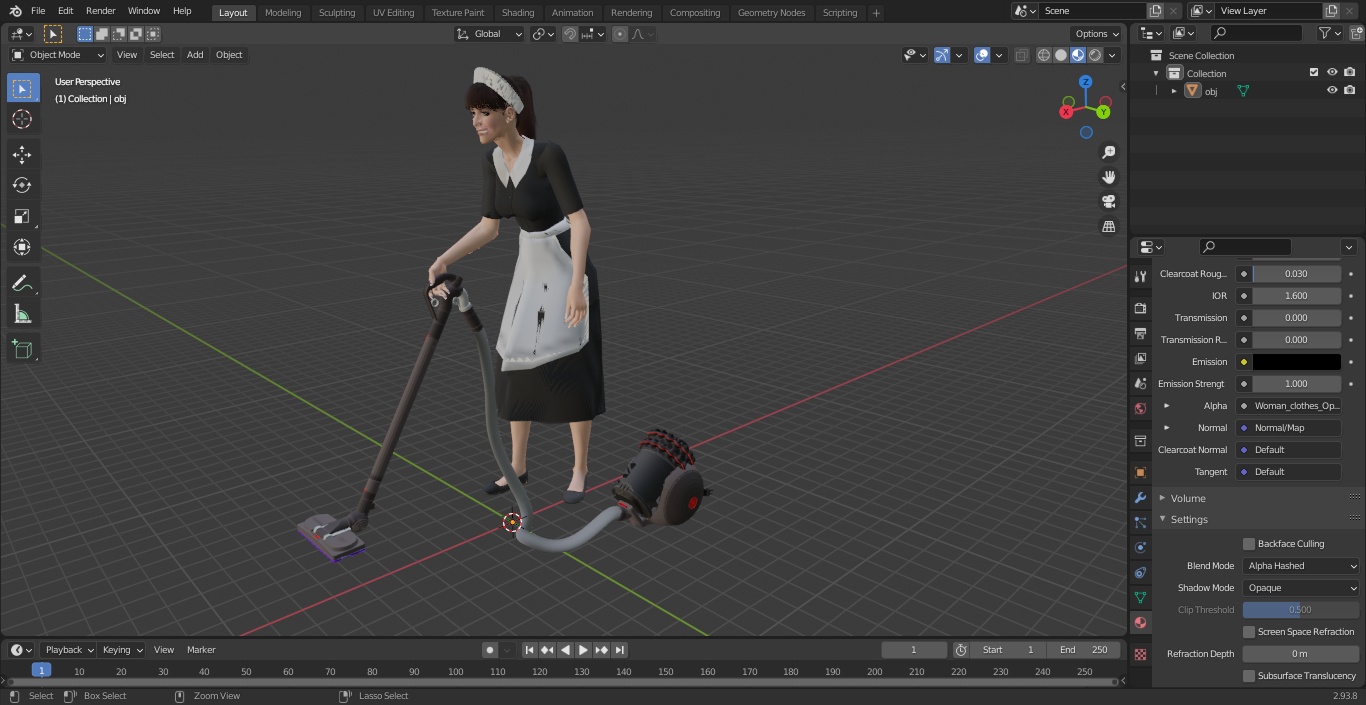Open the Render properties tab
The image size is (1366, 705).
point(1140,308)
